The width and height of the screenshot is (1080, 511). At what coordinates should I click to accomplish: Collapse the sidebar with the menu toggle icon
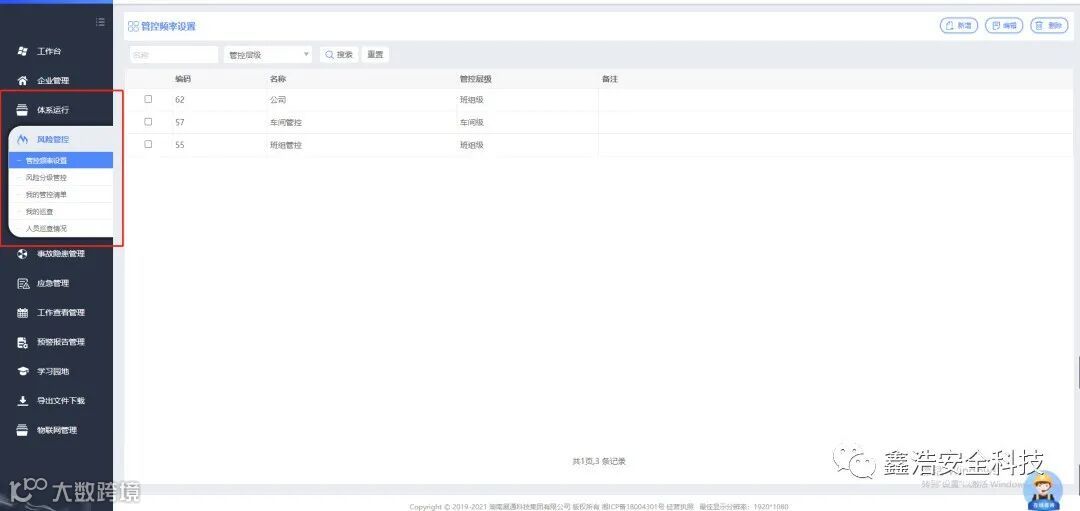click(x=101, y=22)
